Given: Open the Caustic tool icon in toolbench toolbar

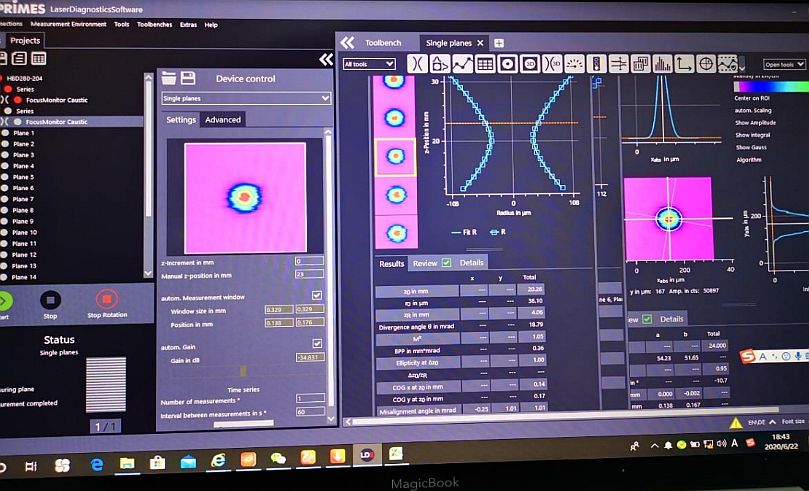Looking at the screenshot, I should [x=417, y=63].
